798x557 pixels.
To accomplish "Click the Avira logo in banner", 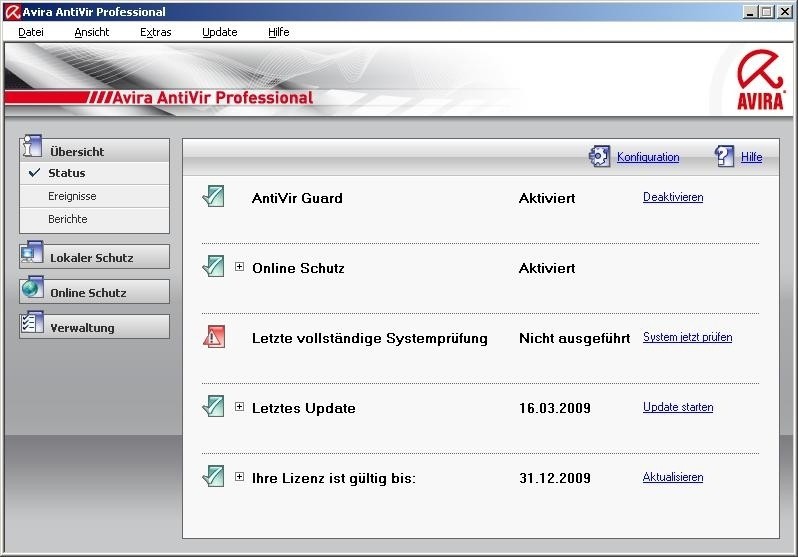I will (760, 79).
